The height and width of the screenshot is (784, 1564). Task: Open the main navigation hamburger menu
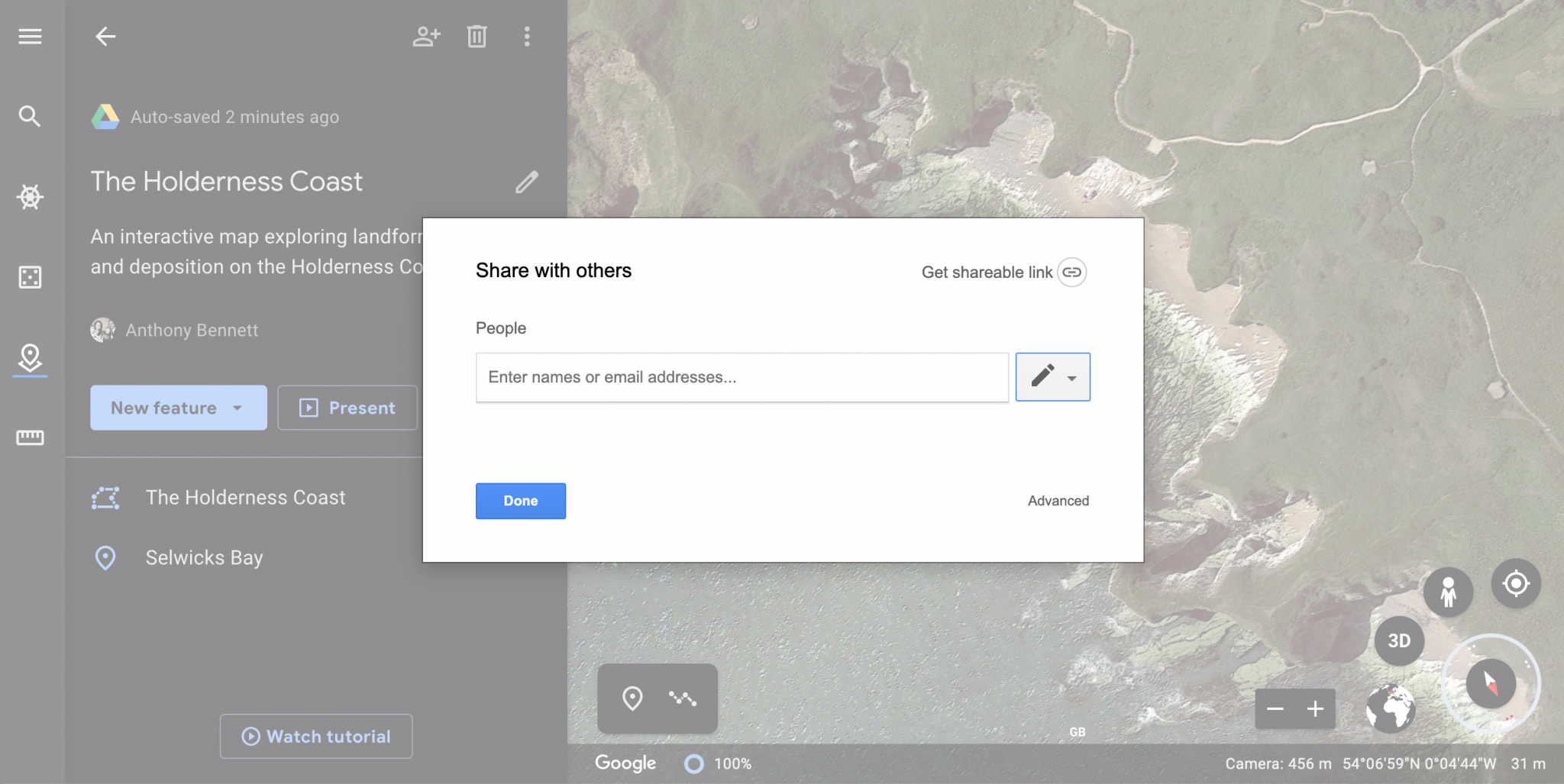(x=30, y=37)
